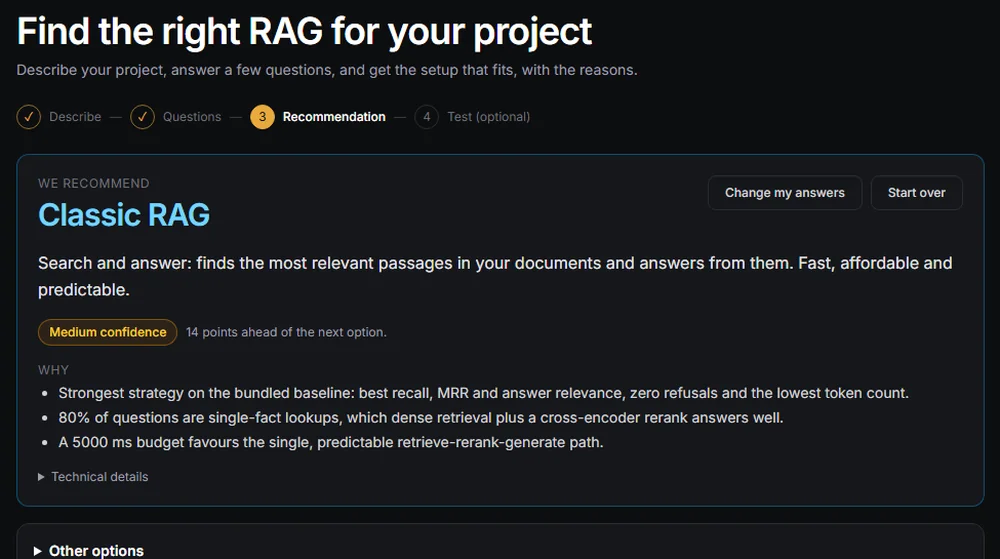
Task: Click the Change my answers button
Action: pyautogui.click(x=784, y=192)
